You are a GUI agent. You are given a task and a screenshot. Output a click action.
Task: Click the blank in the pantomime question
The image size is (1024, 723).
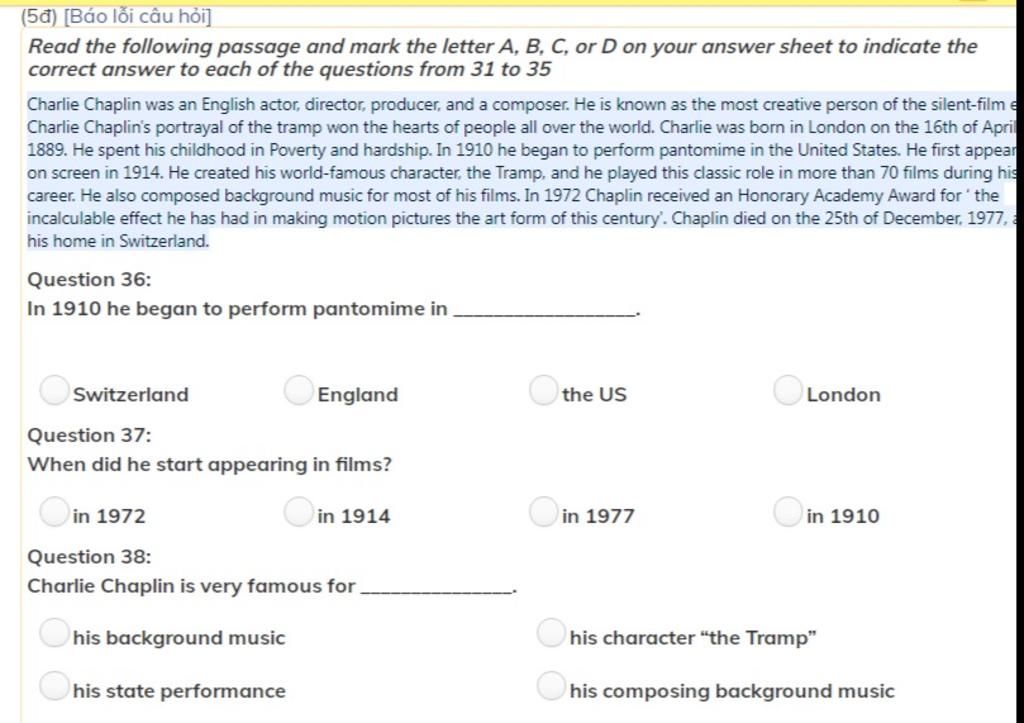(x=546, y=310)
